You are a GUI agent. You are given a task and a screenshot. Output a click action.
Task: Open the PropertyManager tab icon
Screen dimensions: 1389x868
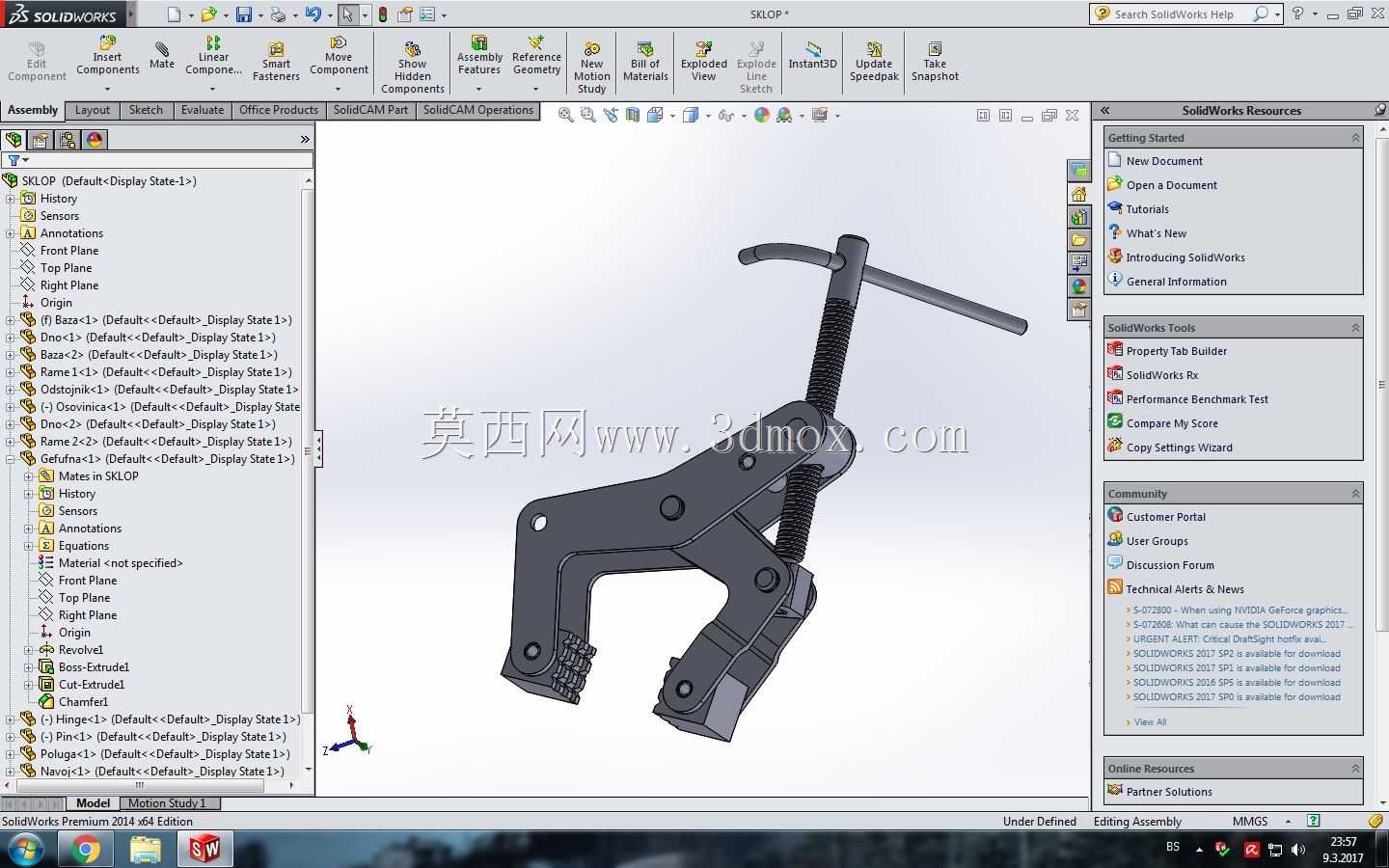pyautogui.click(x=41, y=140)
